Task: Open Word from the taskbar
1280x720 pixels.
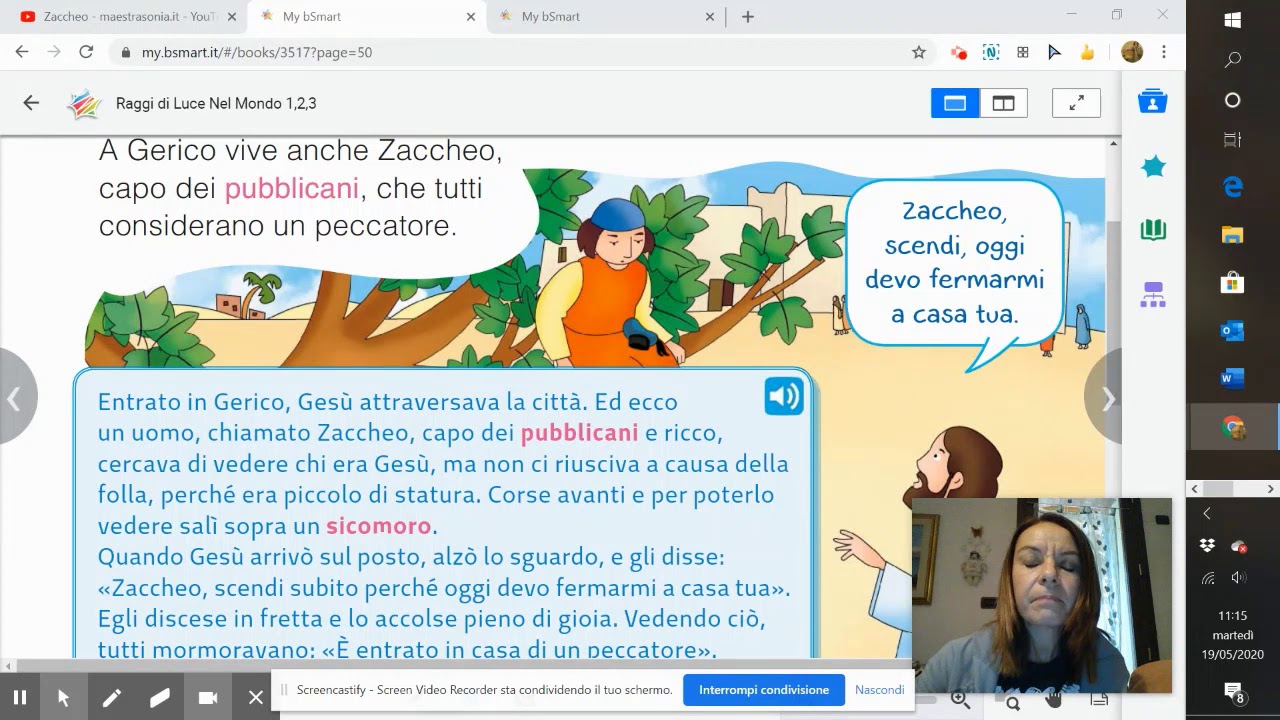Action: pyautogui.click(x=1232, y=379)
